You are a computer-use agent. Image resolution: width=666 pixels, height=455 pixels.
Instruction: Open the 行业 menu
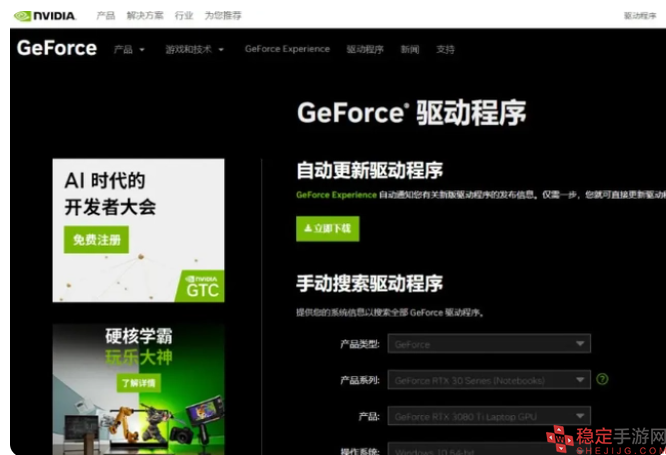tap(184, 16)
